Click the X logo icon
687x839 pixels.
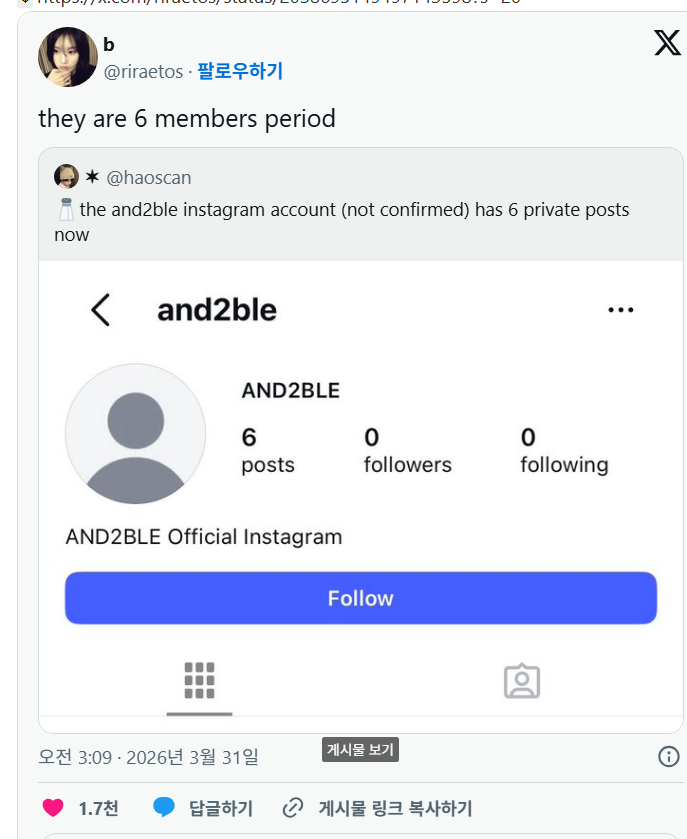click(667, 42)
